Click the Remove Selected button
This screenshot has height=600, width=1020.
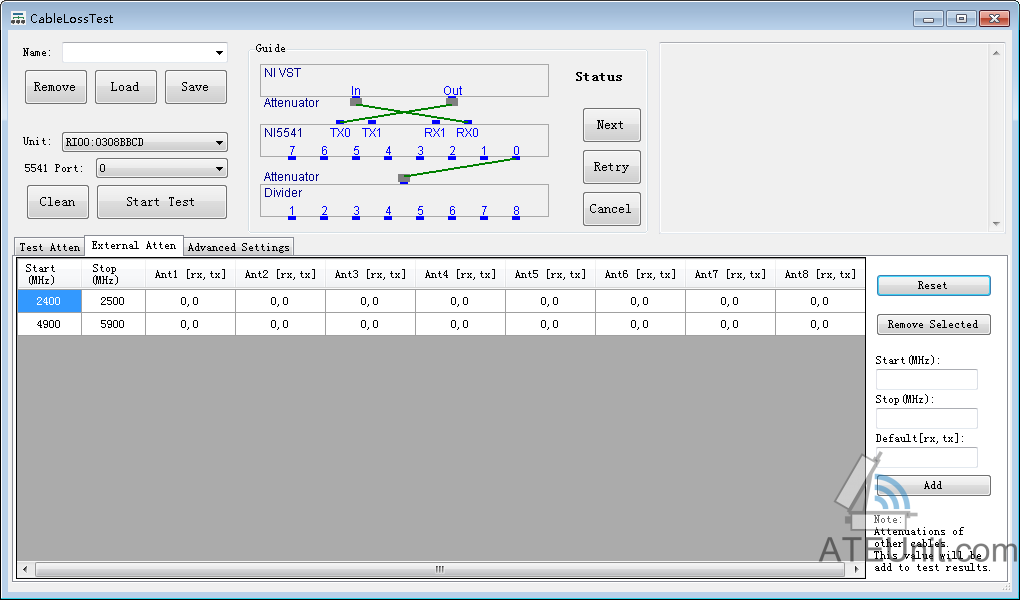pyautogui.click(x=933, y=324)
